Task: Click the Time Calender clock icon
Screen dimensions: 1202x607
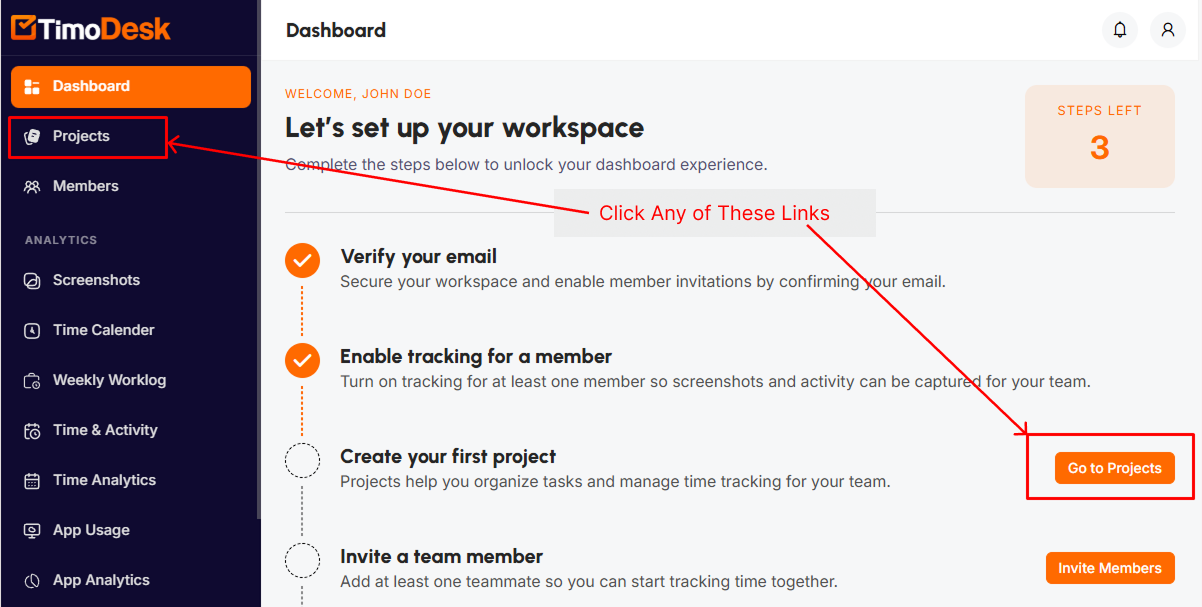Action: point(32,331)
